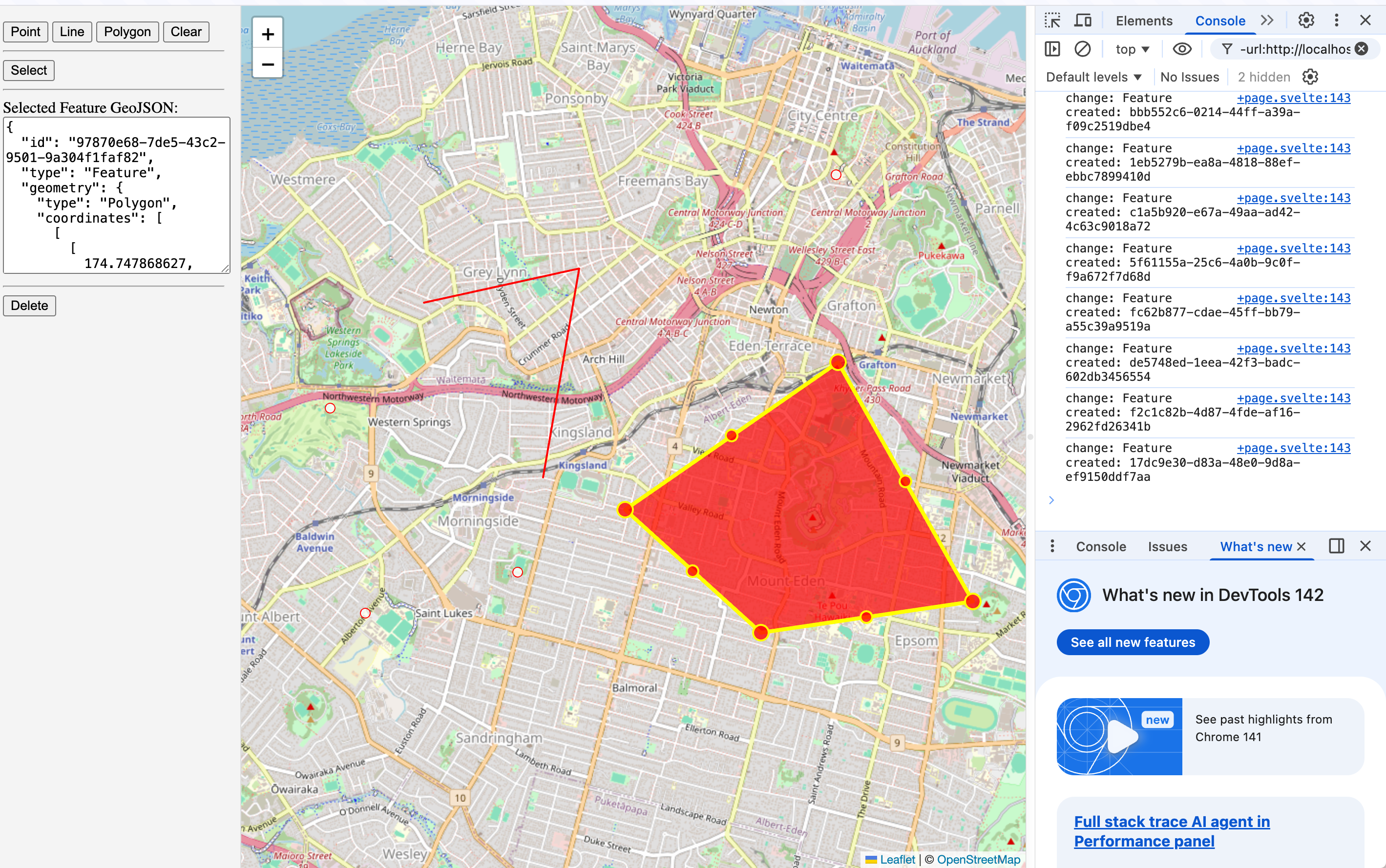Click the live expression eye icon

pos(1181,49)
